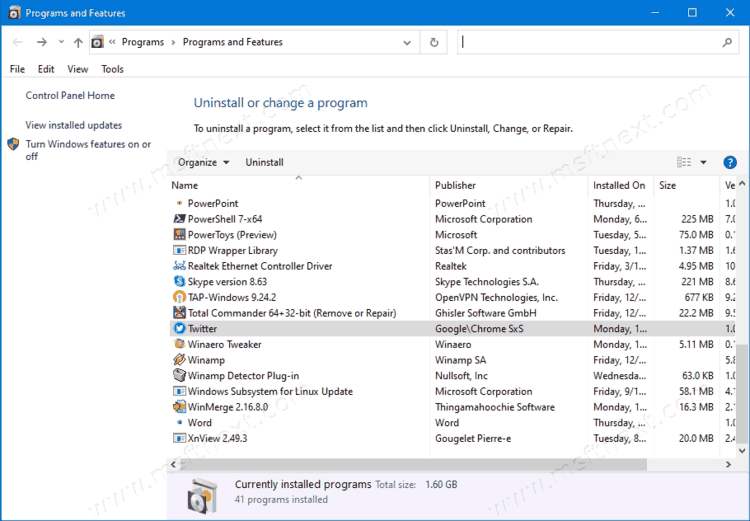Click the Windows Subsystem for Linux Update icon

[179, 391]
